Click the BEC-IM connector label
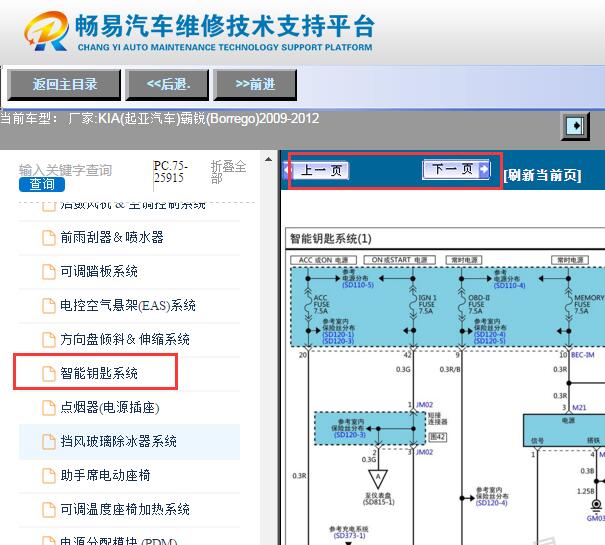The image size is (605, 545). (583, 355)
